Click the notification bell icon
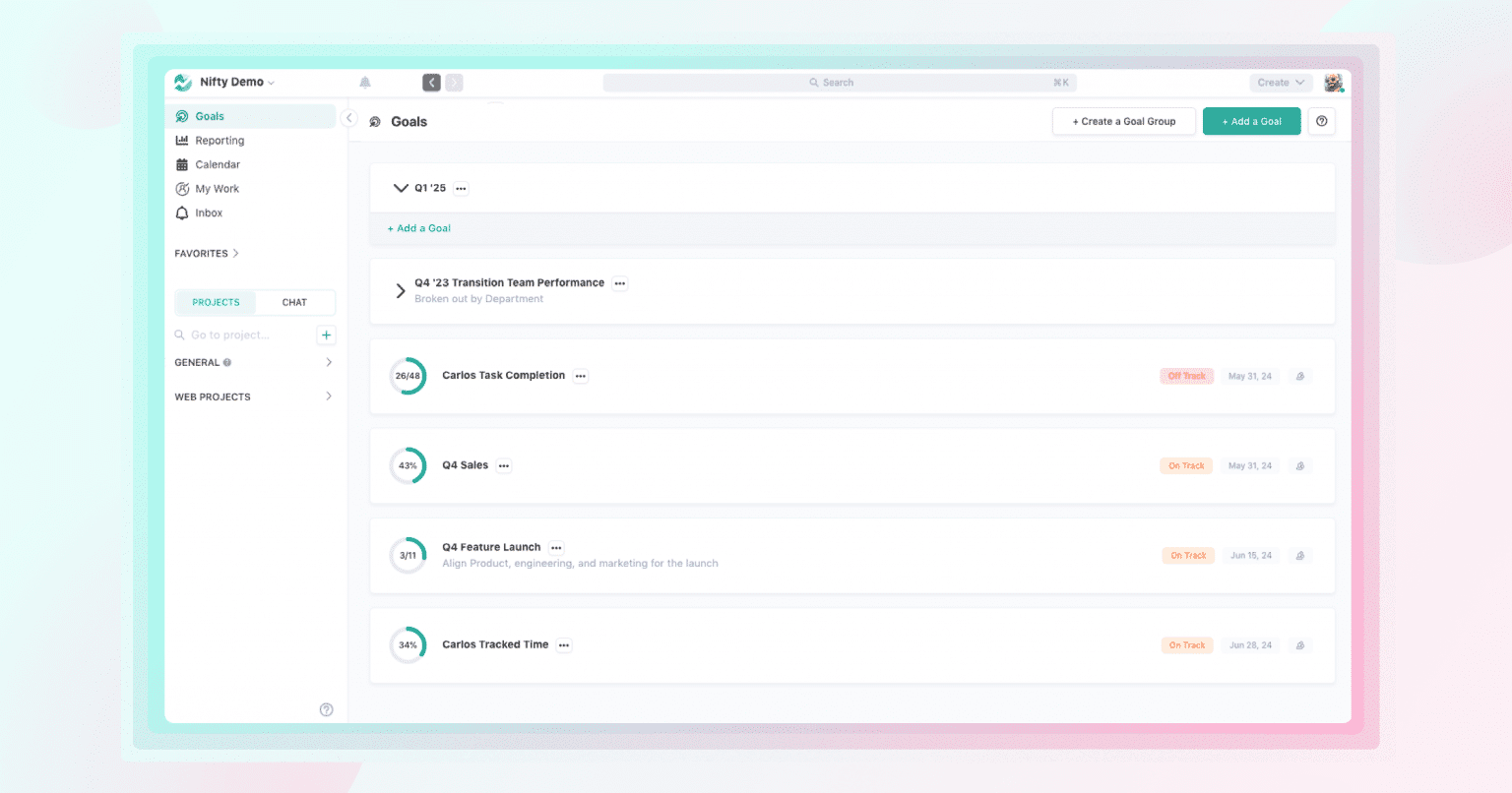The width and height of the screenshot is (1512, 793). (364, 82)
